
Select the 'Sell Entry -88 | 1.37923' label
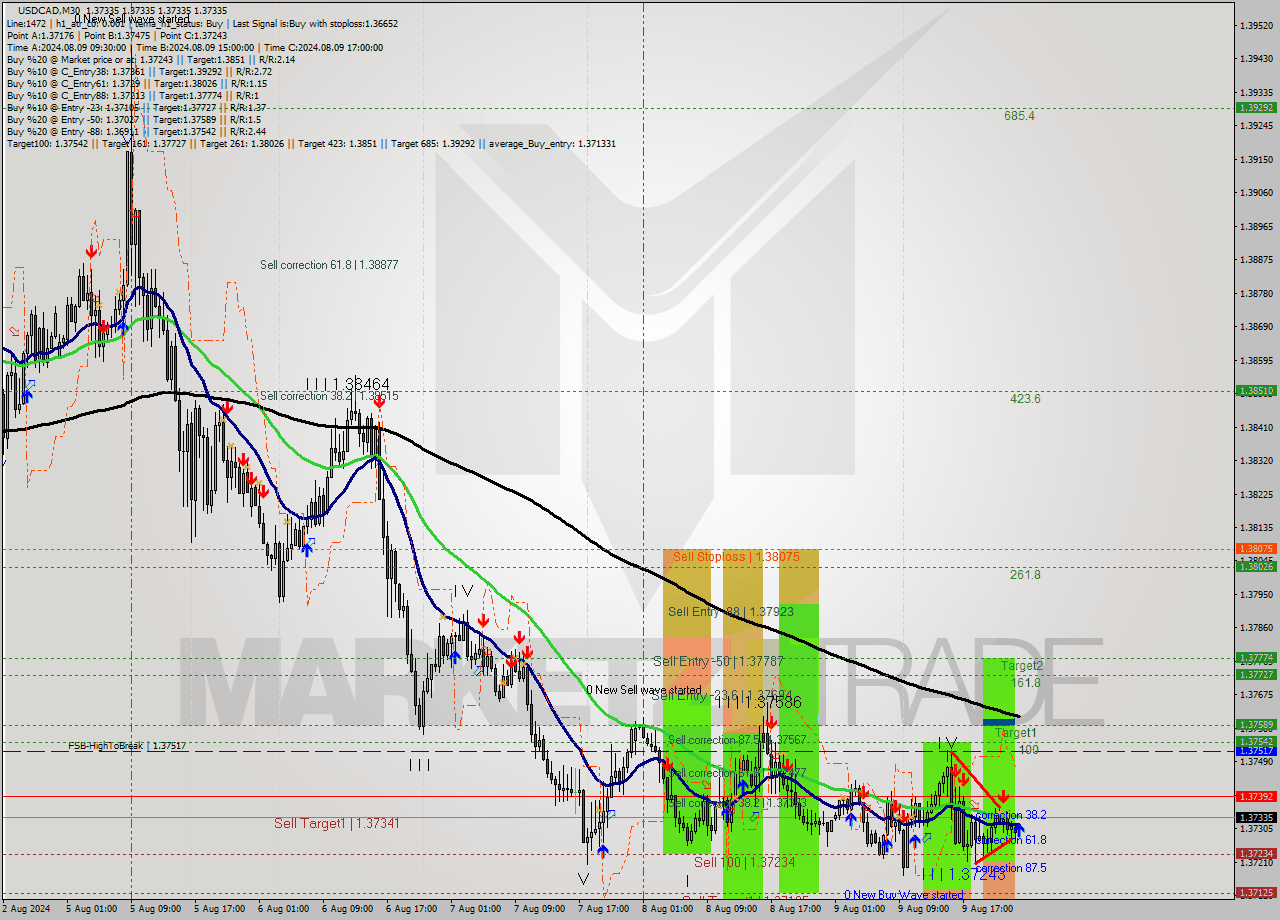pos(730,611)
